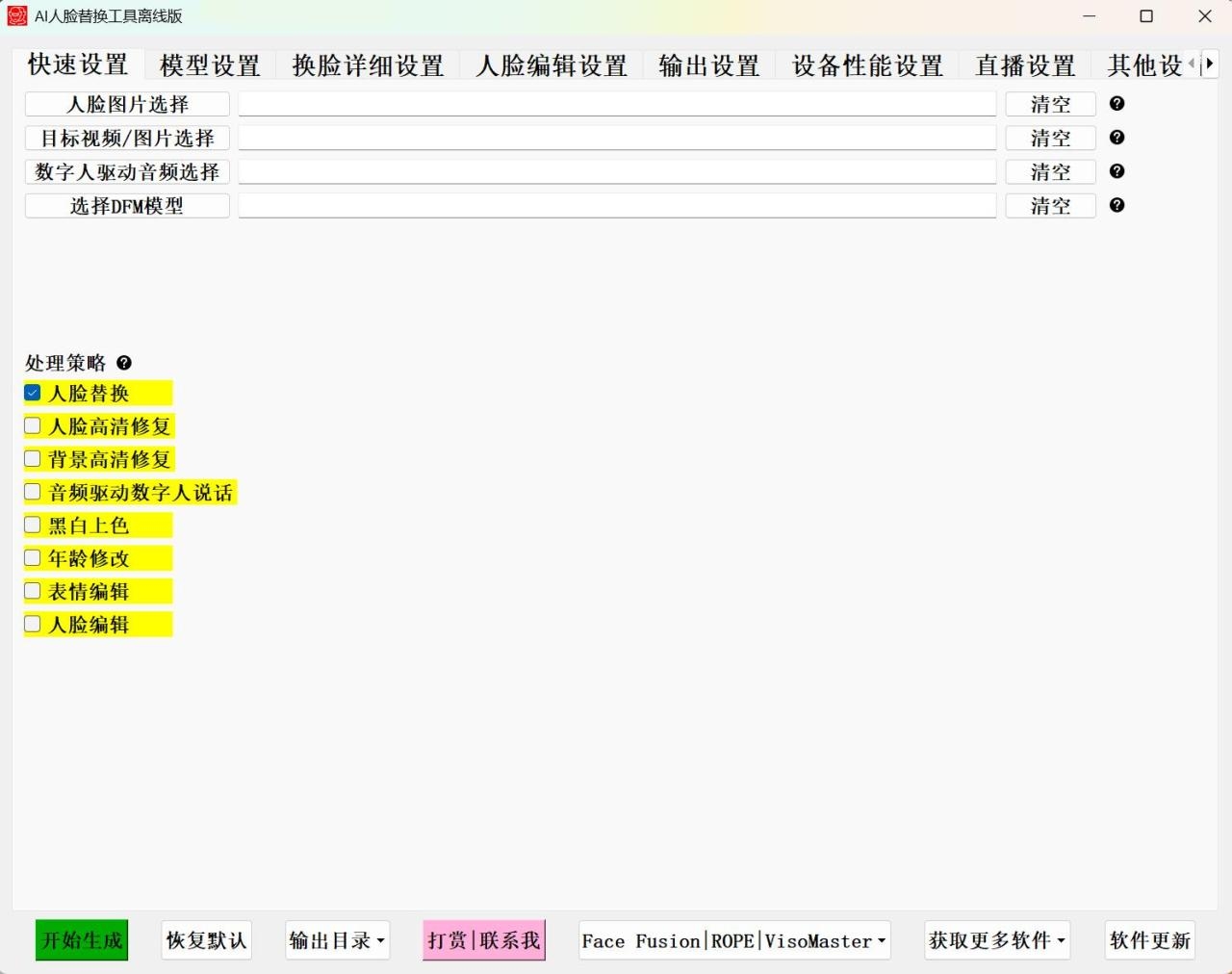Screen dimensions: 1232x974
Task: Focus the driving audio path input field
Action: [x=617, y=171]
